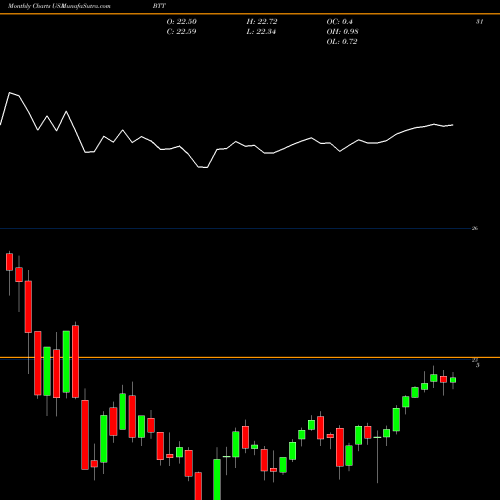The height and width of the screenshot is (500, 500).
Task: Click the price axis label "31"
Action: coord(479,21)
